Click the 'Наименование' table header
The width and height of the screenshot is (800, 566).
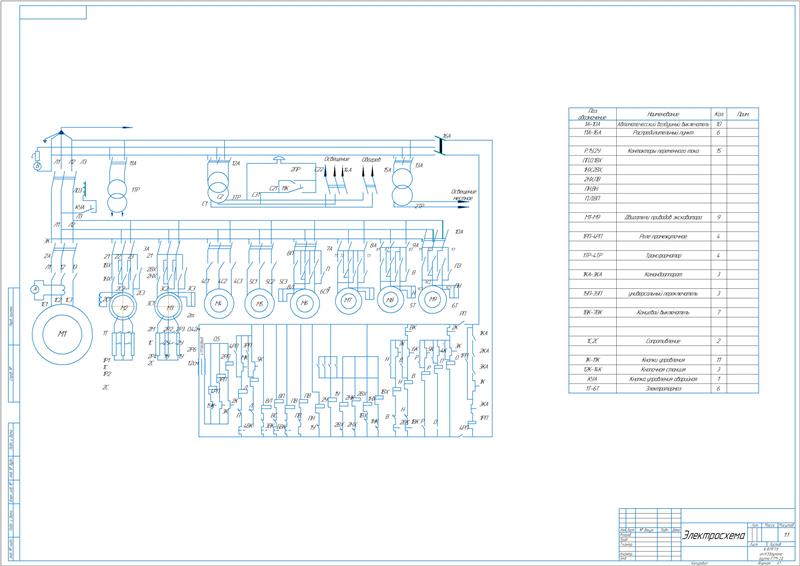[x=663, y=114]
